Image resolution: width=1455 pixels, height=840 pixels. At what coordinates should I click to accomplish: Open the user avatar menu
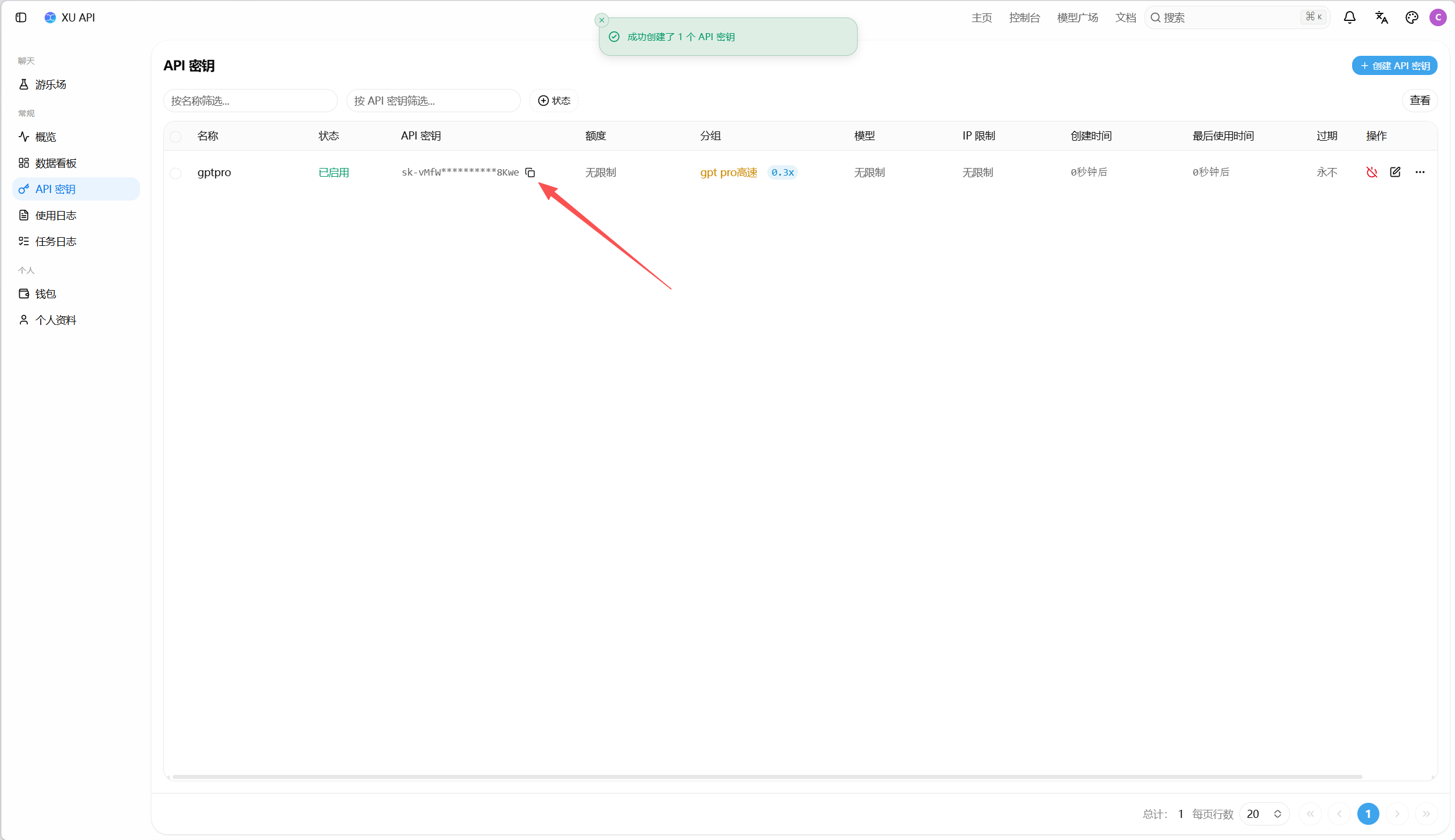point(1438,17)
